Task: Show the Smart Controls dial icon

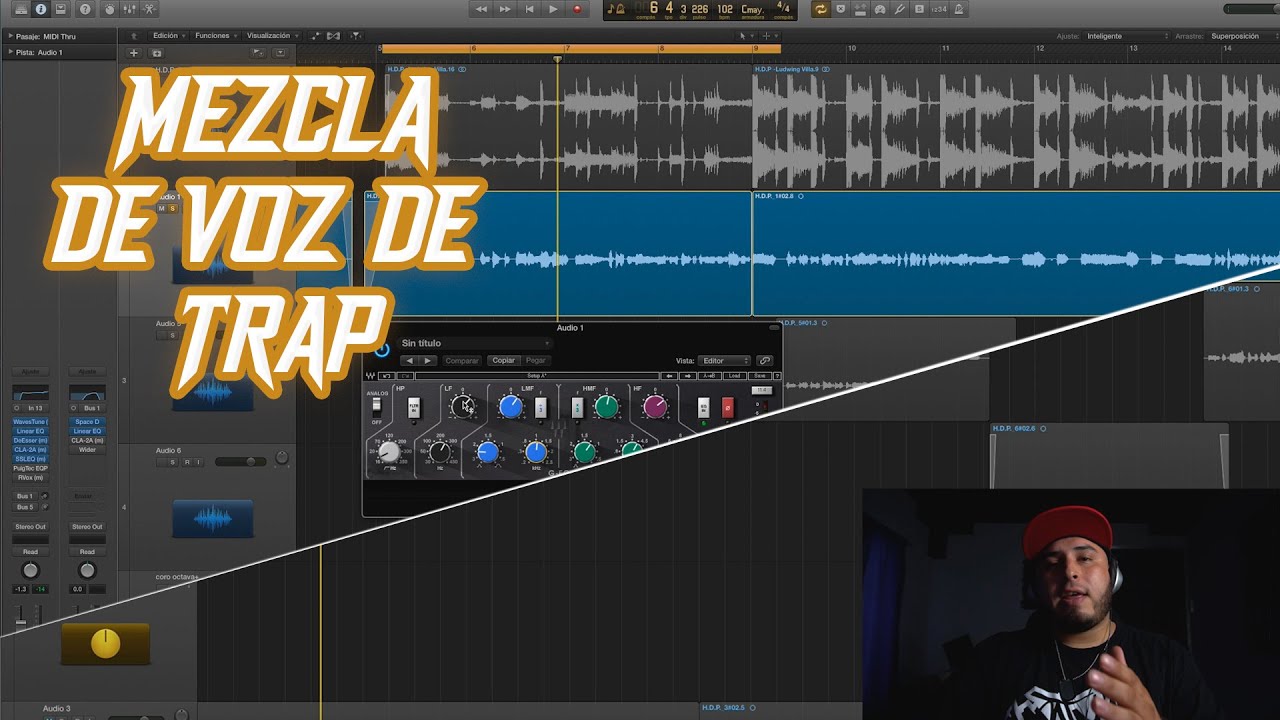Action: coord(109,9)
